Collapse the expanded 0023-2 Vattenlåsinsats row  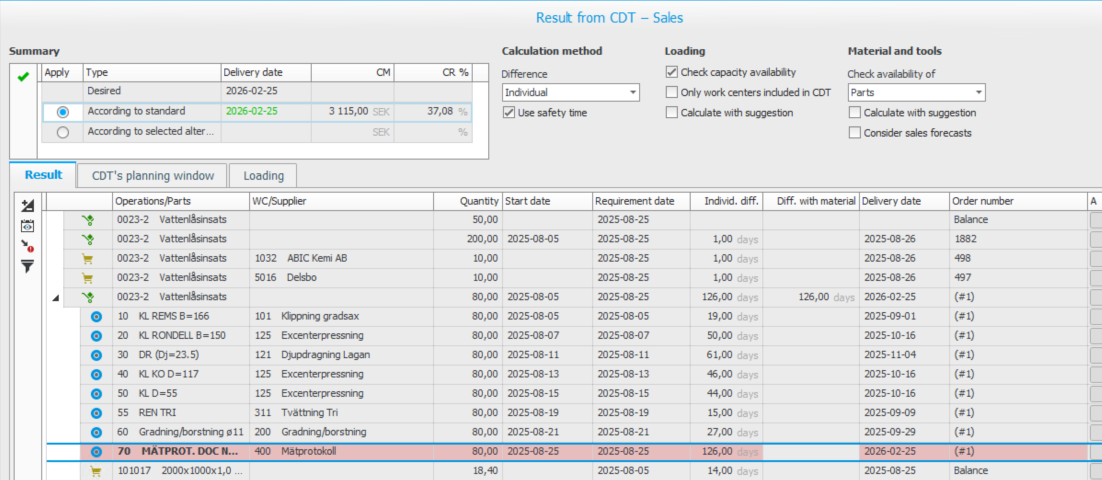56,297
